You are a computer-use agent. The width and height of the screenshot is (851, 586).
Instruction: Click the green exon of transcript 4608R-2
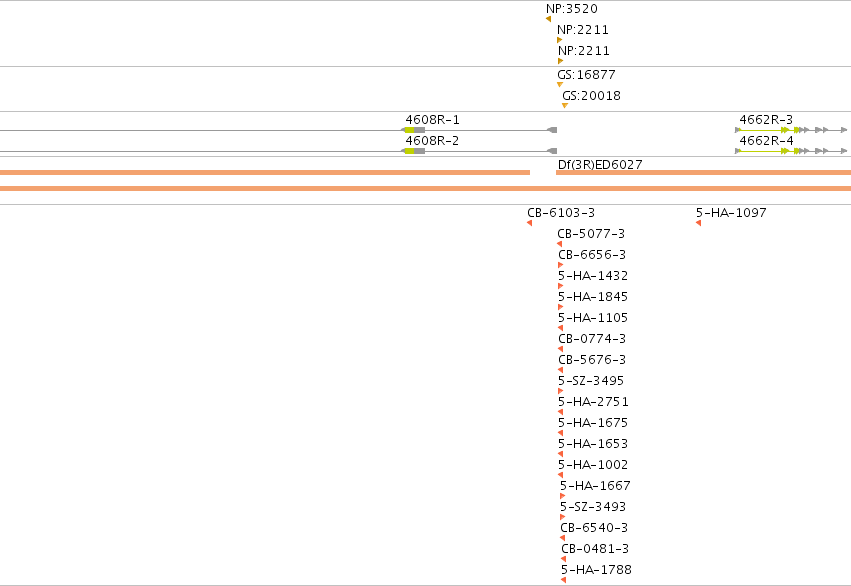pyautogui.click(x=409, y=151)
